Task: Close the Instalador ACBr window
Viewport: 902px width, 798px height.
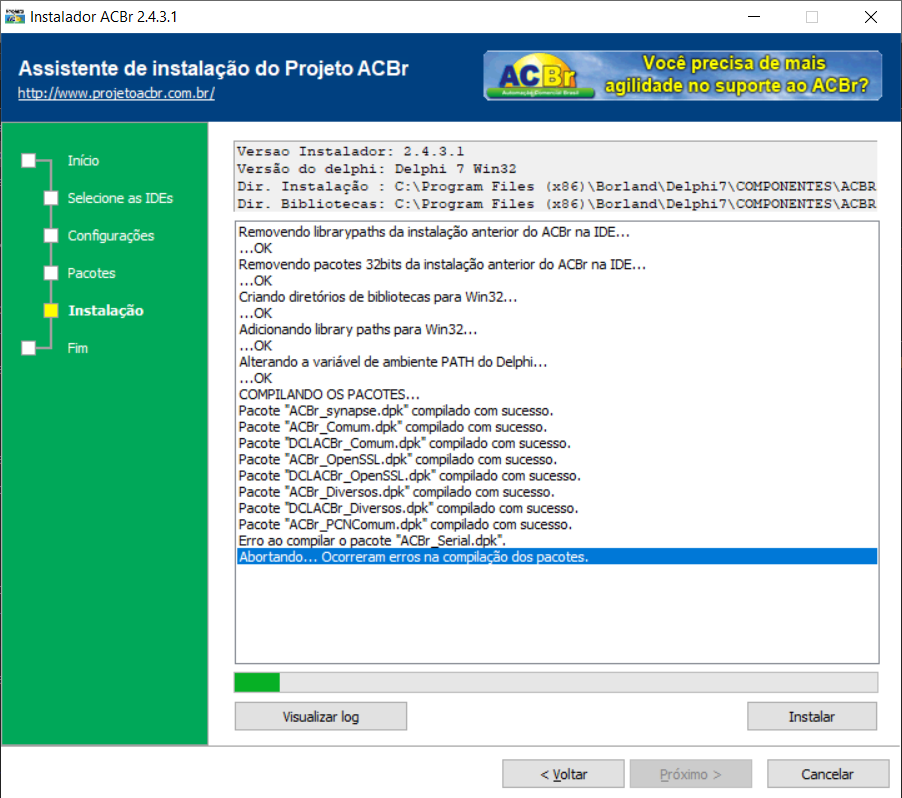Action: [871, 17]
